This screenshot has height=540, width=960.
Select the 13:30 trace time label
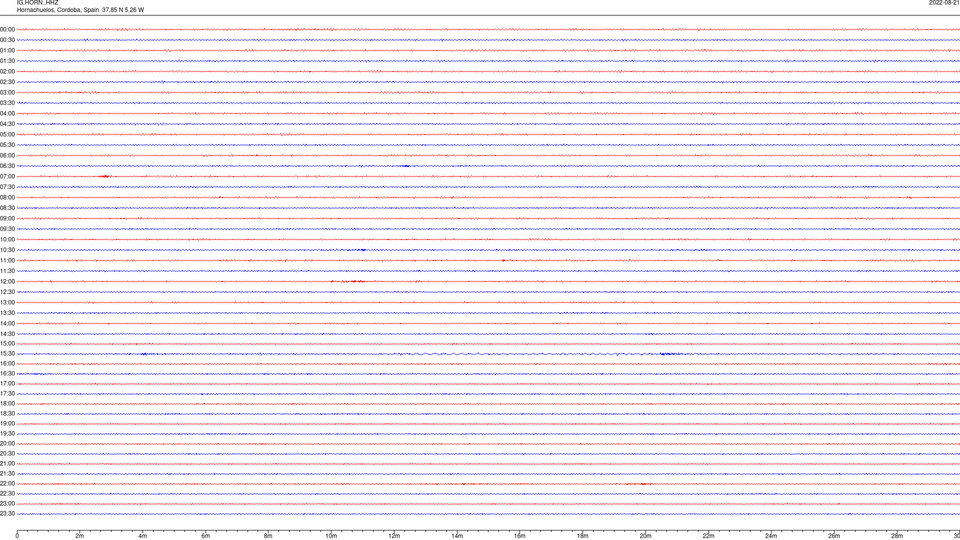pos(7,313)
